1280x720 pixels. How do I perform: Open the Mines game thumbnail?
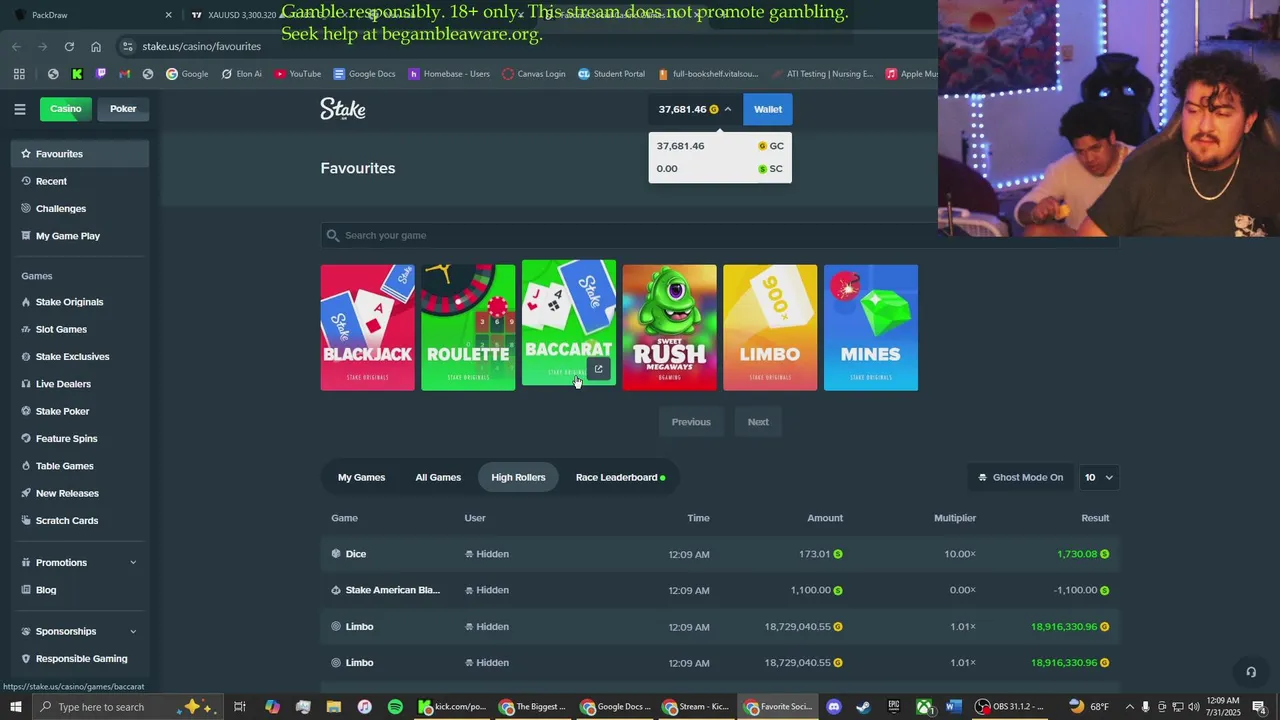pyautogui.click(x=871, y=327)
